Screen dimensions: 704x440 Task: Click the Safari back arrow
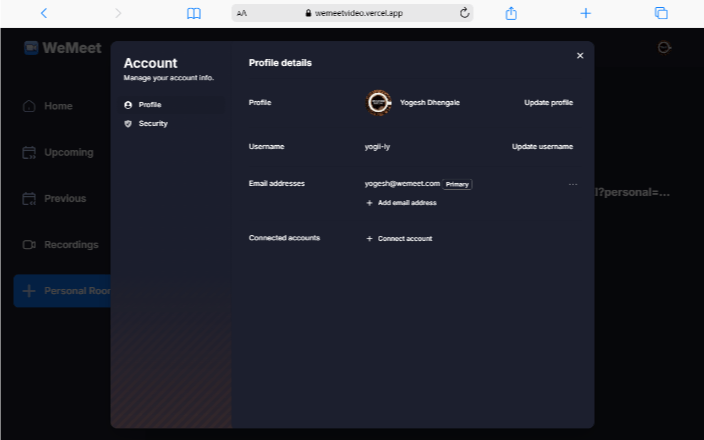pos(43,13)
